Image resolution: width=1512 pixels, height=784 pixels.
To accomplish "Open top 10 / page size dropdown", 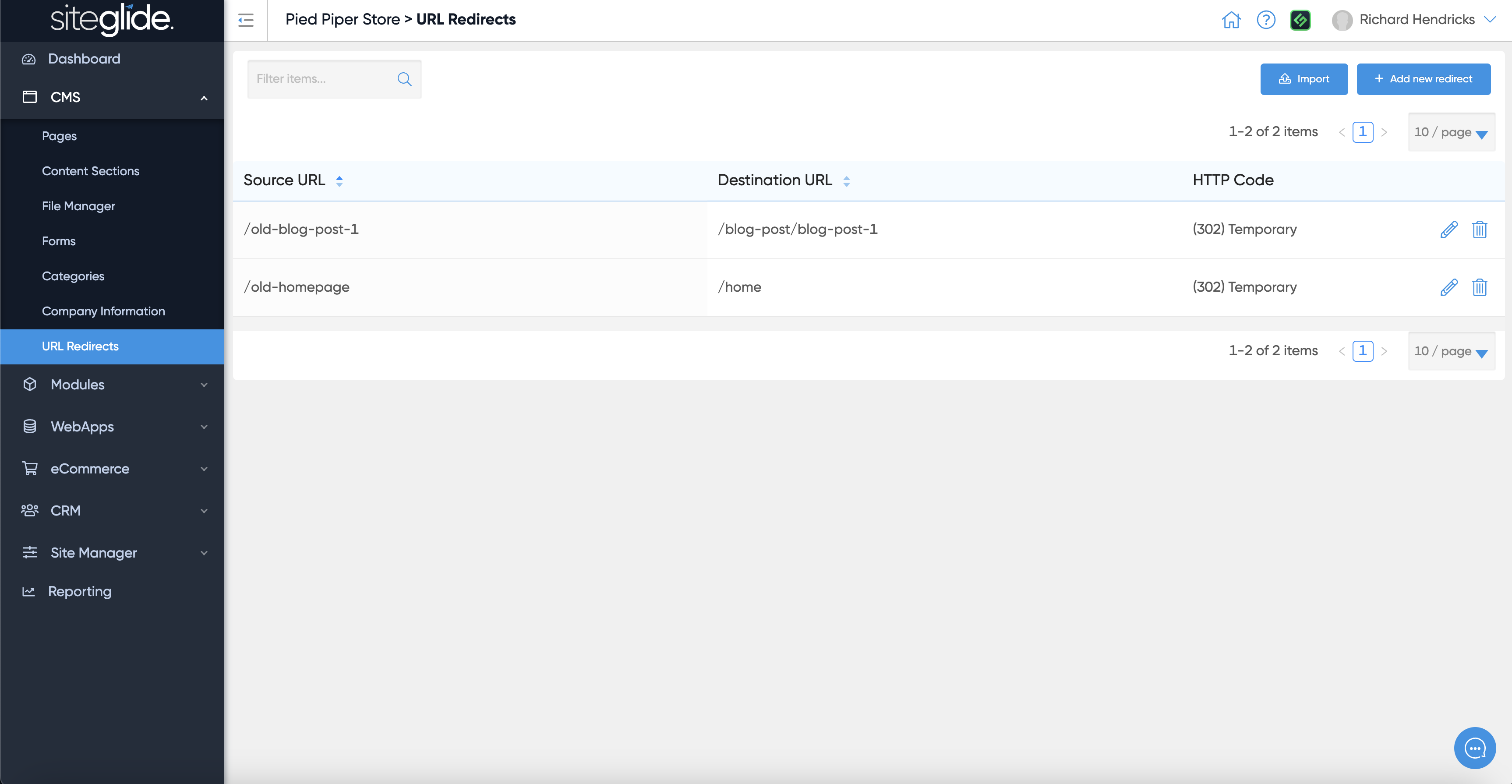I will coord(1451,133).
